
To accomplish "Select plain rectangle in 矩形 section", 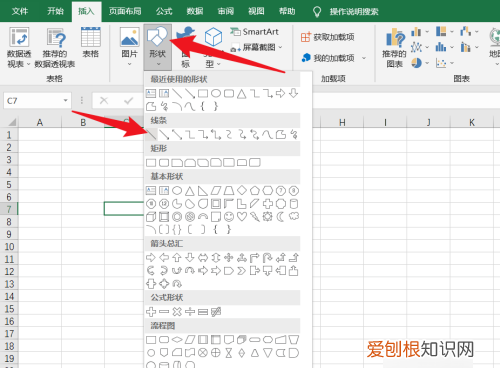I will point(151,163).
